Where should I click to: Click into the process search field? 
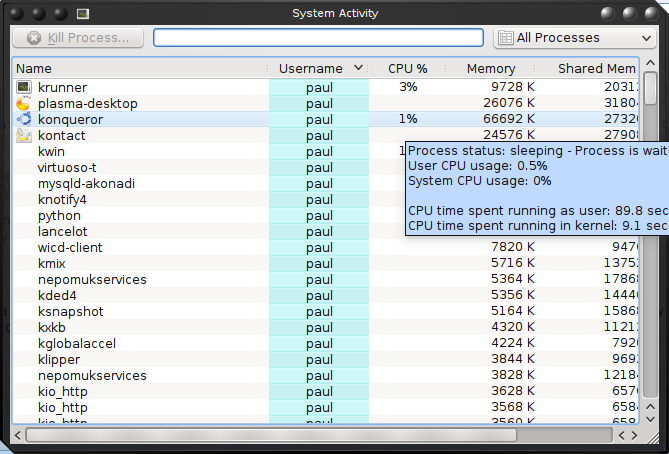pyautogui.click(x=319, y=38)
